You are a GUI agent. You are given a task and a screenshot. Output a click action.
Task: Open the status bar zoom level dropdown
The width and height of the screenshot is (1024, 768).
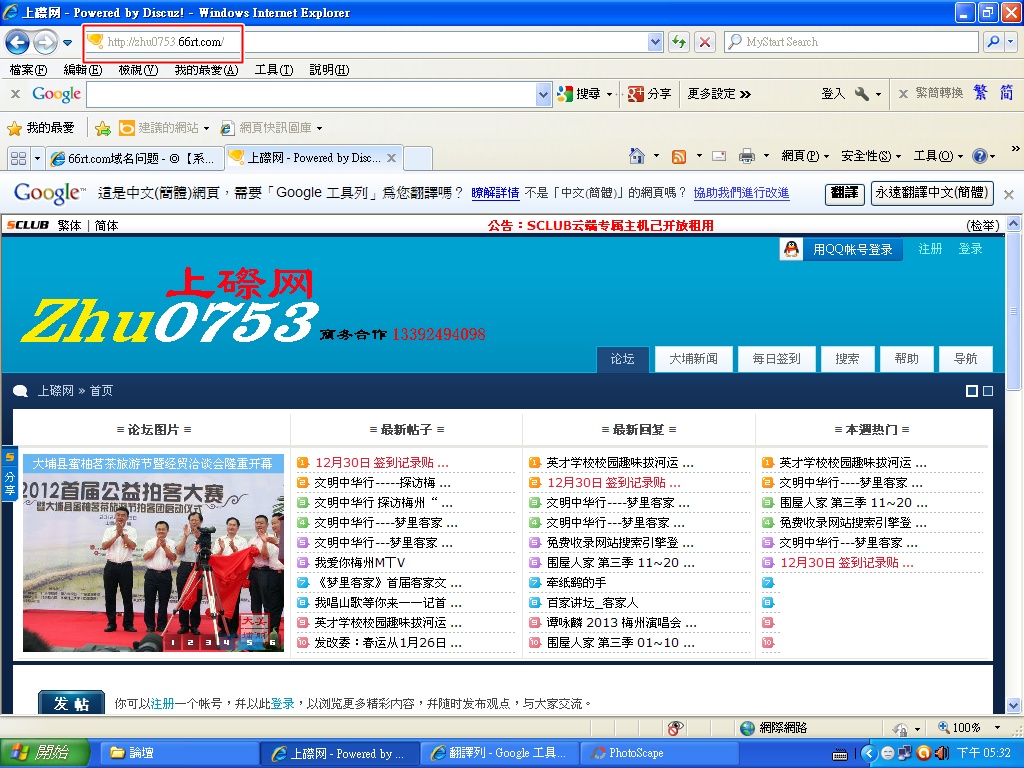coord(997,728)
